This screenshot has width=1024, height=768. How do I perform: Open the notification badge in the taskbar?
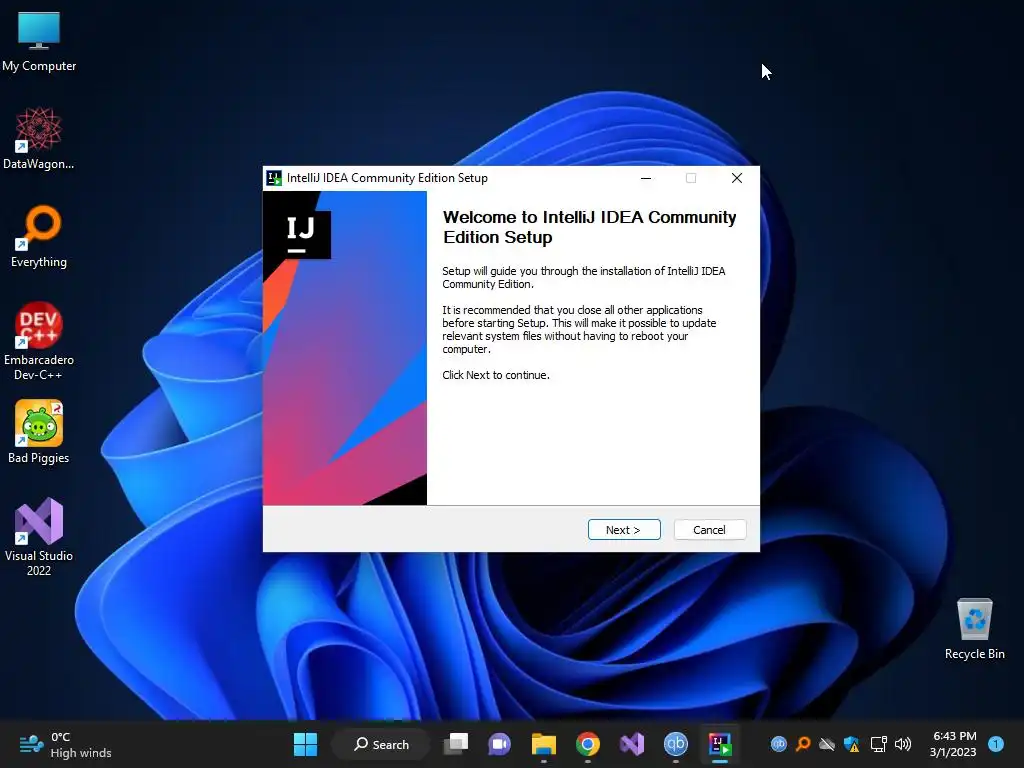point(996,744)
